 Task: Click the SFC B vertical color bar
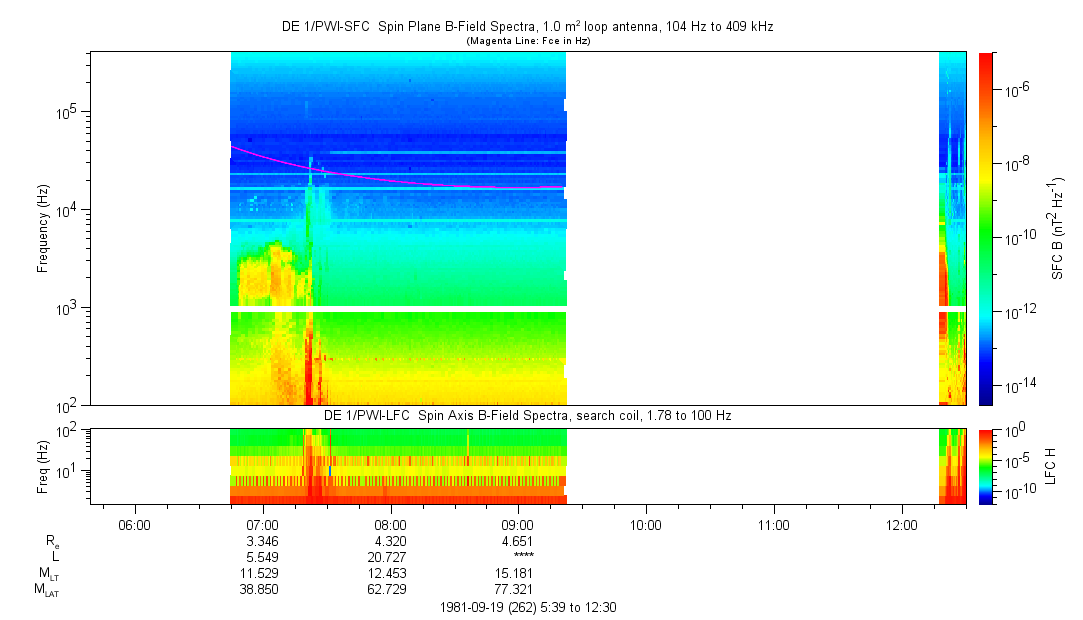pyautogui.click(x=986, y=228)
